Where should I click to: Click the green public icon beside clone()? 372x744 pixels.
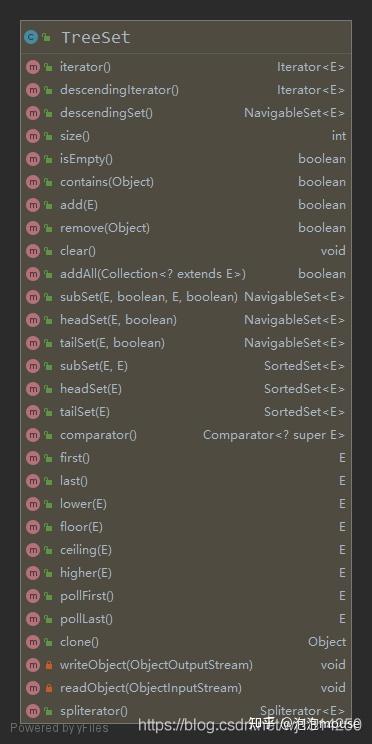[48, 642]
